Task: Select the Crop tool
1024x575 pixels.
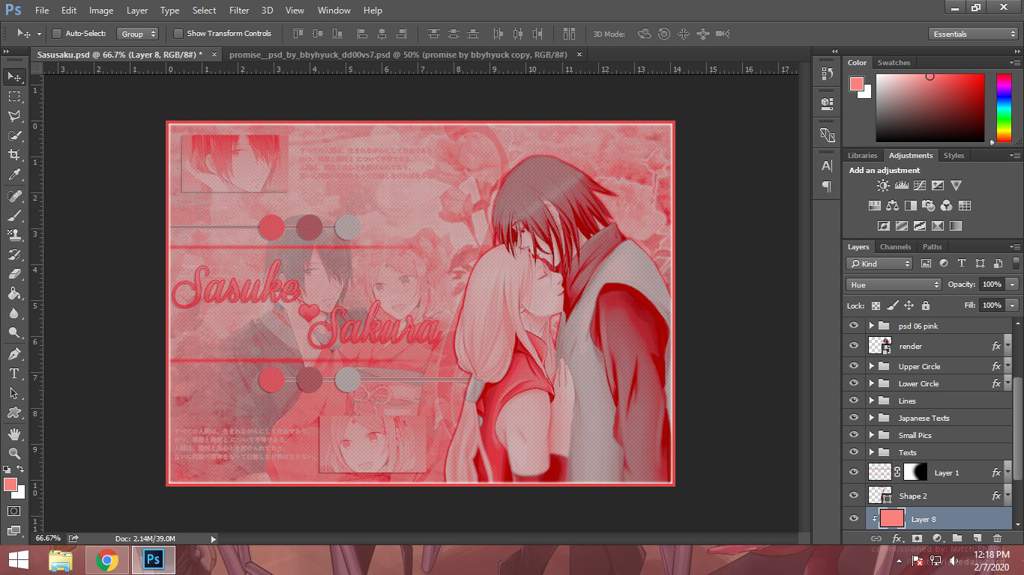Action: coord(14,156)
